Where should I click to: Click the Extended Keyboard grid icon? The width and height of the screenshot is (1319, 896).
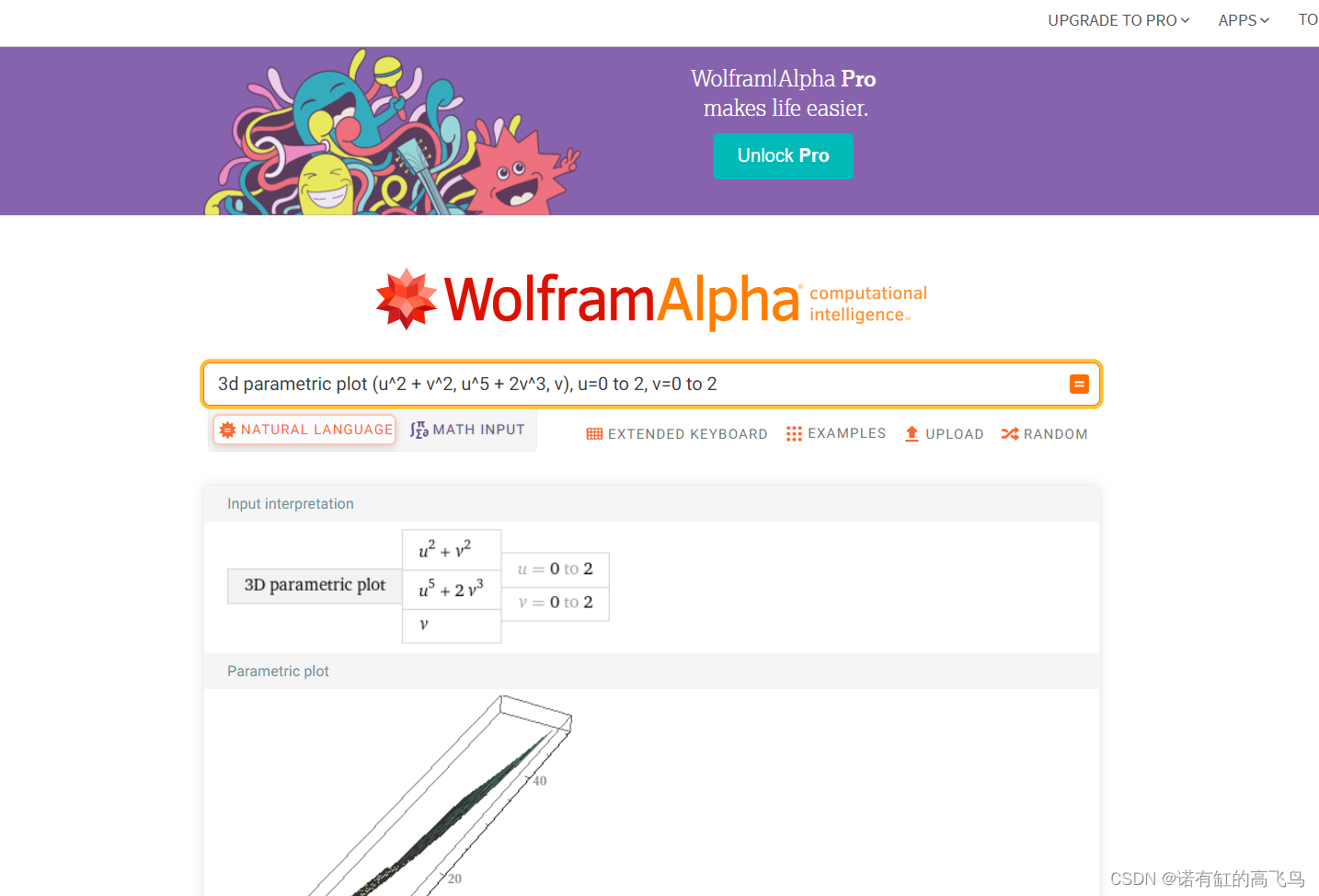[x=594, y=434]
